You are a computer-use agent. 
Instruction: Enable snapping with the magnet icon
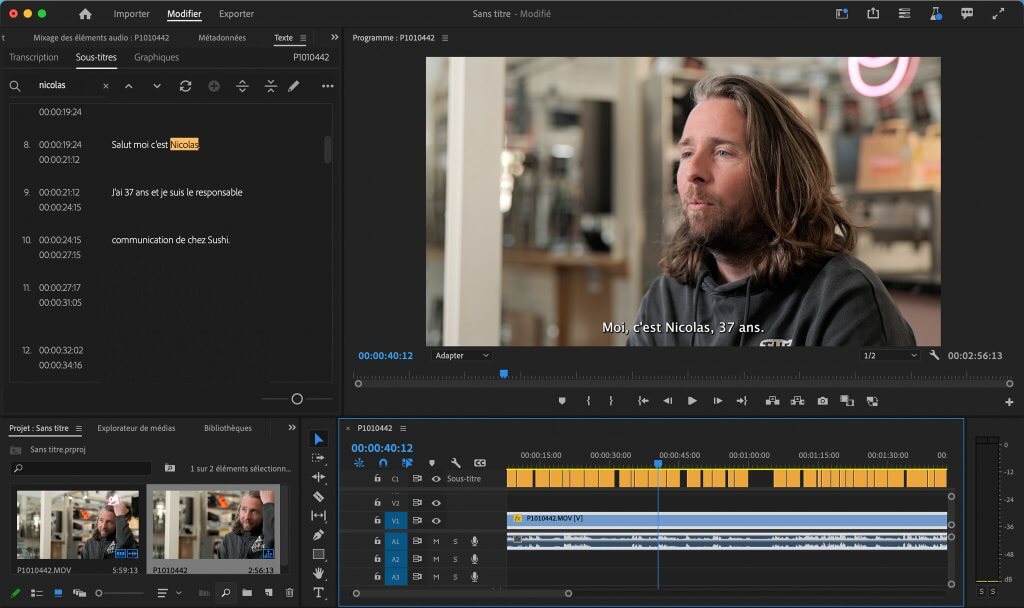point(382,462)
